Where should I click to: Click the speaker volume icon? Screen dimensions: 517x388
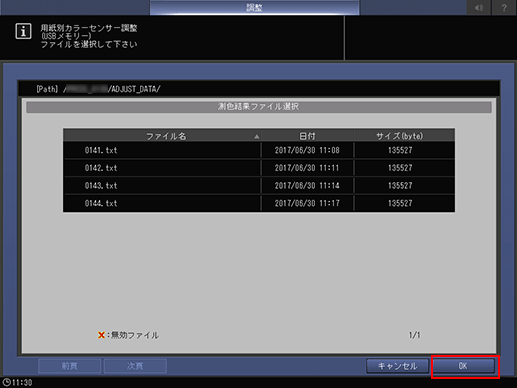tap(479, 7)
